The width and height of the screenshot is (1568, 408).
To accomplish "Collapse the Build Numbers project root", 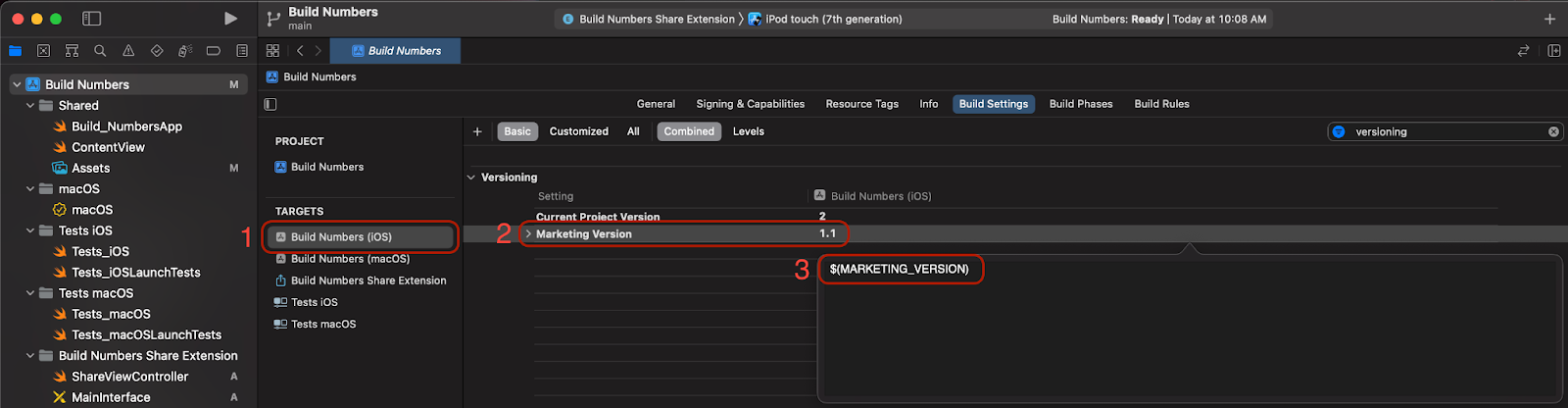I will click(x=17, y=84).
